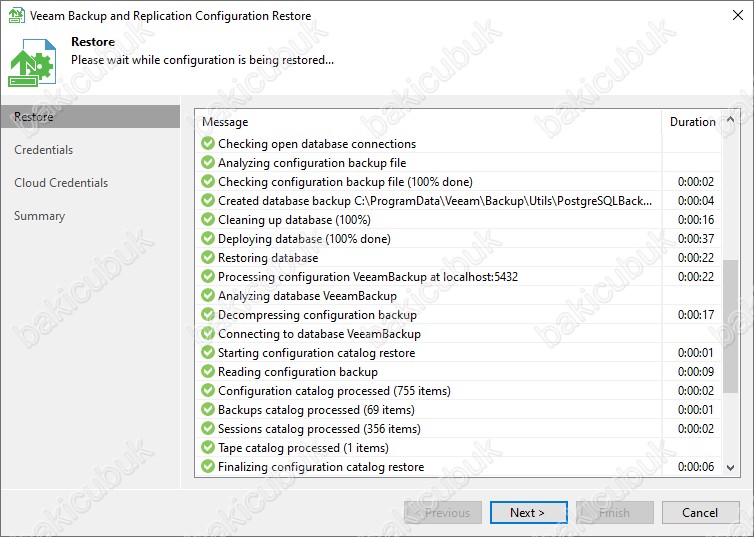Click duration 0:00:09 for Reading configuration backup
This screenshot has height=537, width=754.
click(x=696, y=372)
